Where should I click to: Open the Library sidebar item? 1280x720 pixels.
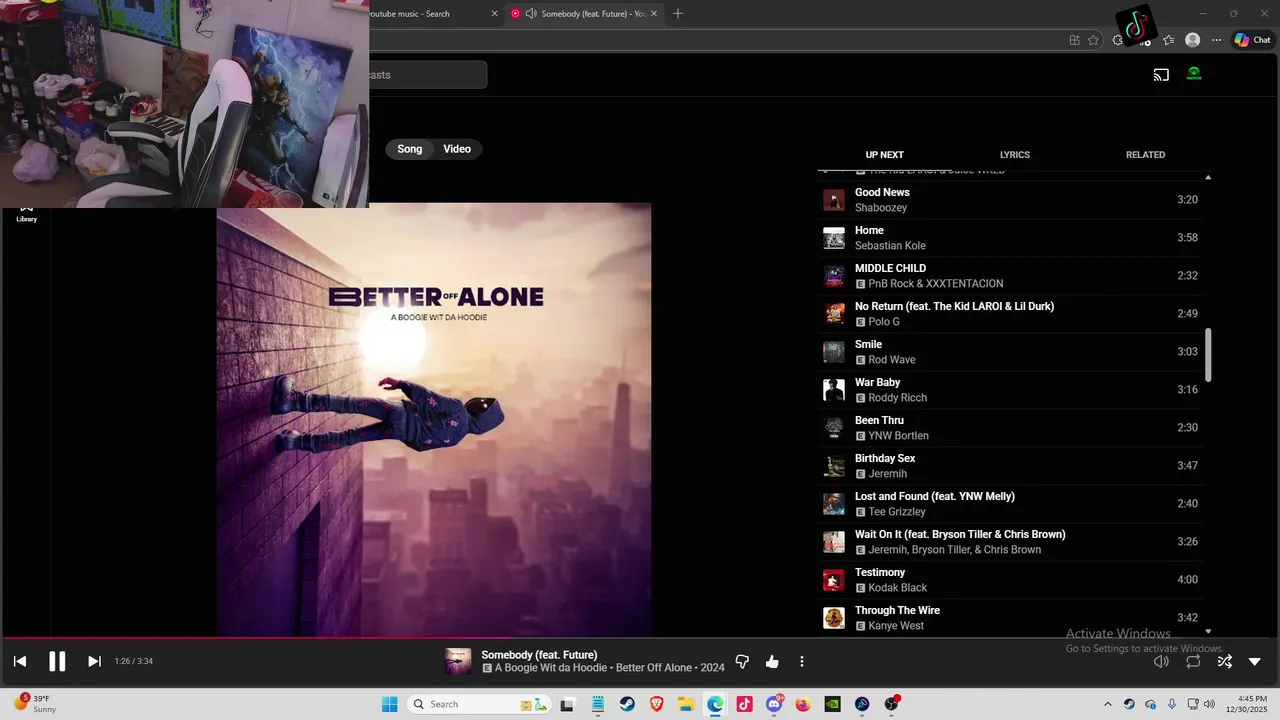[26, 212]
